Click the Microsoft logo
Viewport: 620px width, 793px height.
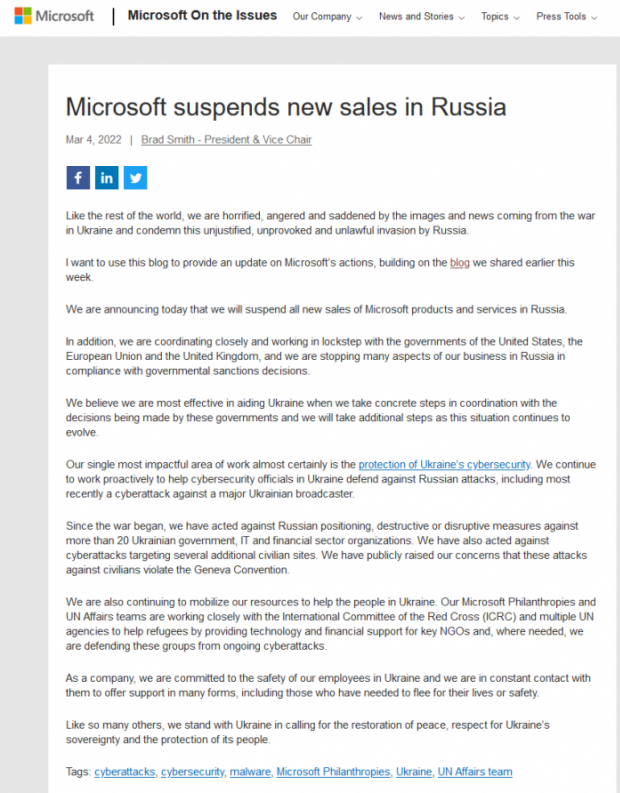click(54, 16)
